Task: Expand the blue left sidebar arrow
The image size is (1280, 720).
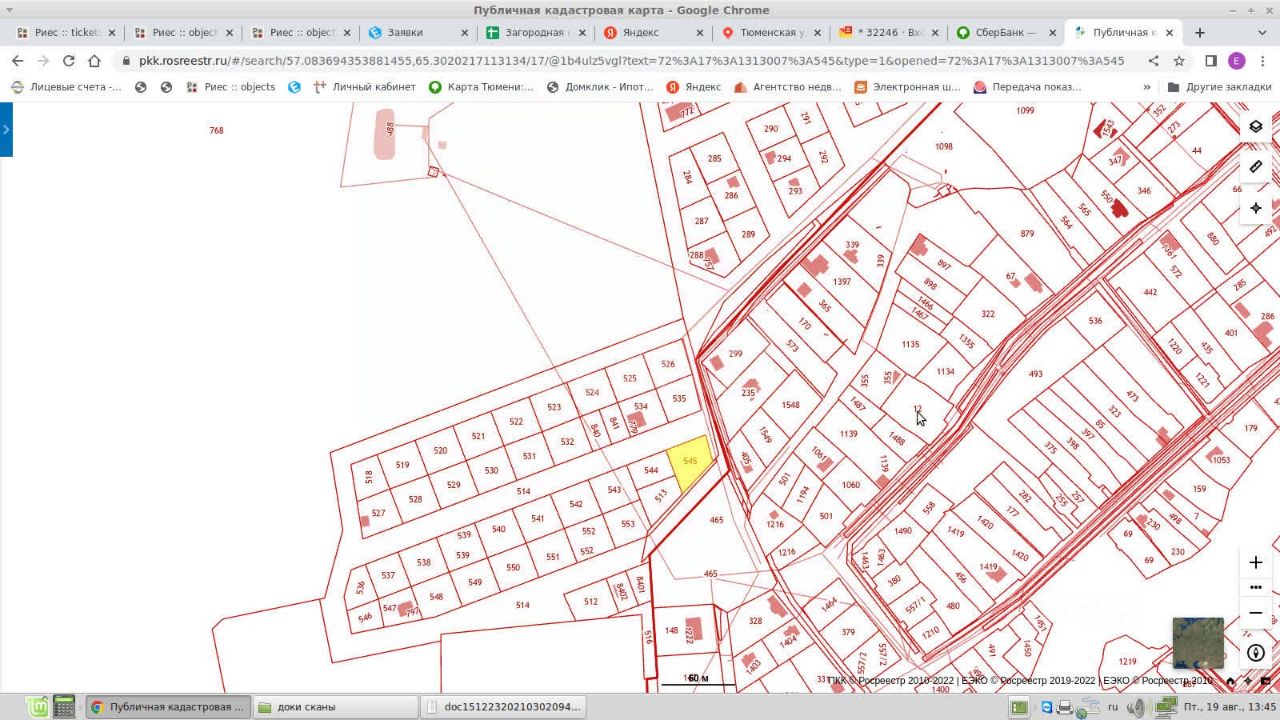Action: pyautogui.click(x=6, y=129)
